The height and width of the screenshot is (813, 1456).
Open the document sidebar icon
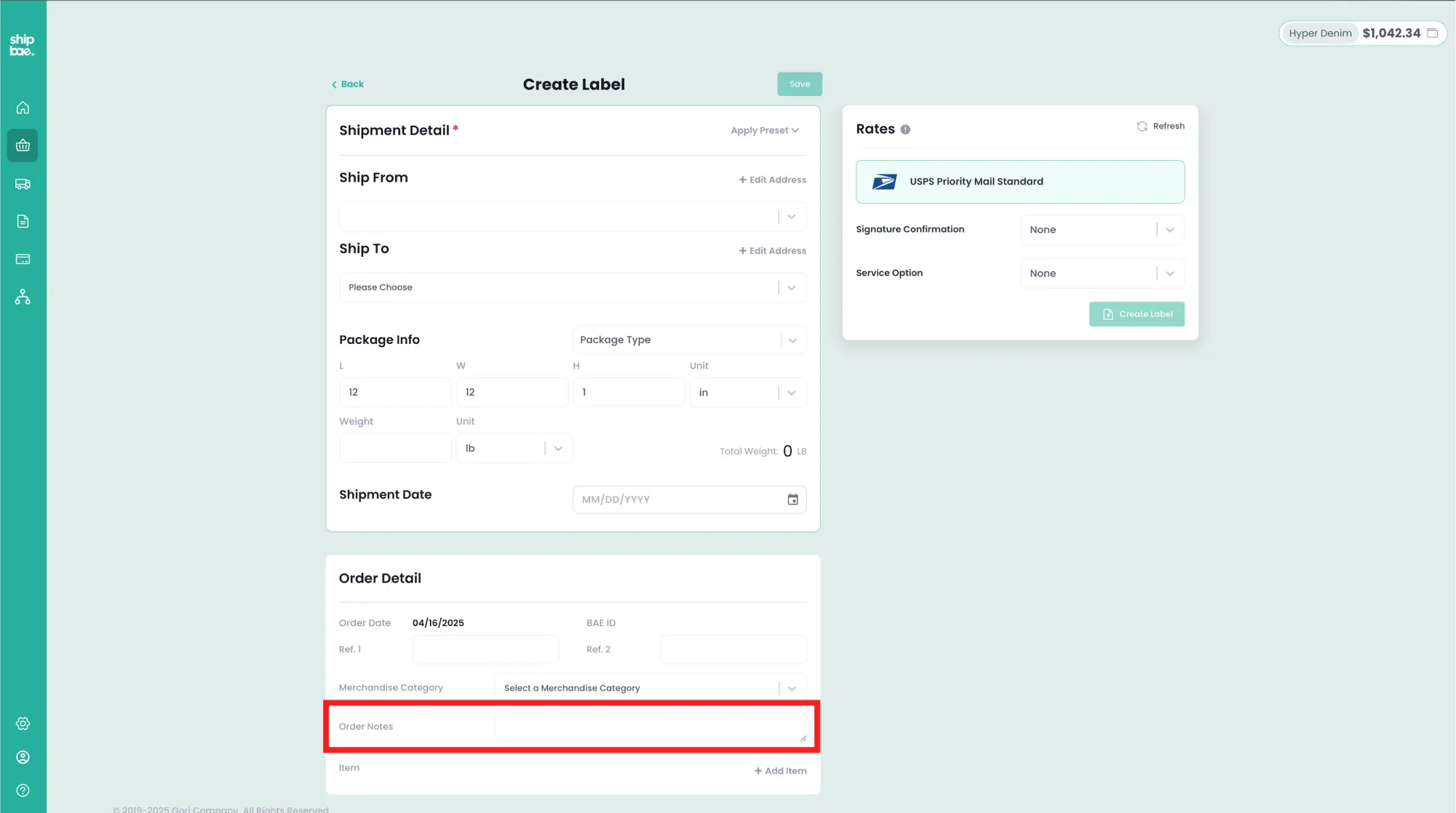[23, 221]
